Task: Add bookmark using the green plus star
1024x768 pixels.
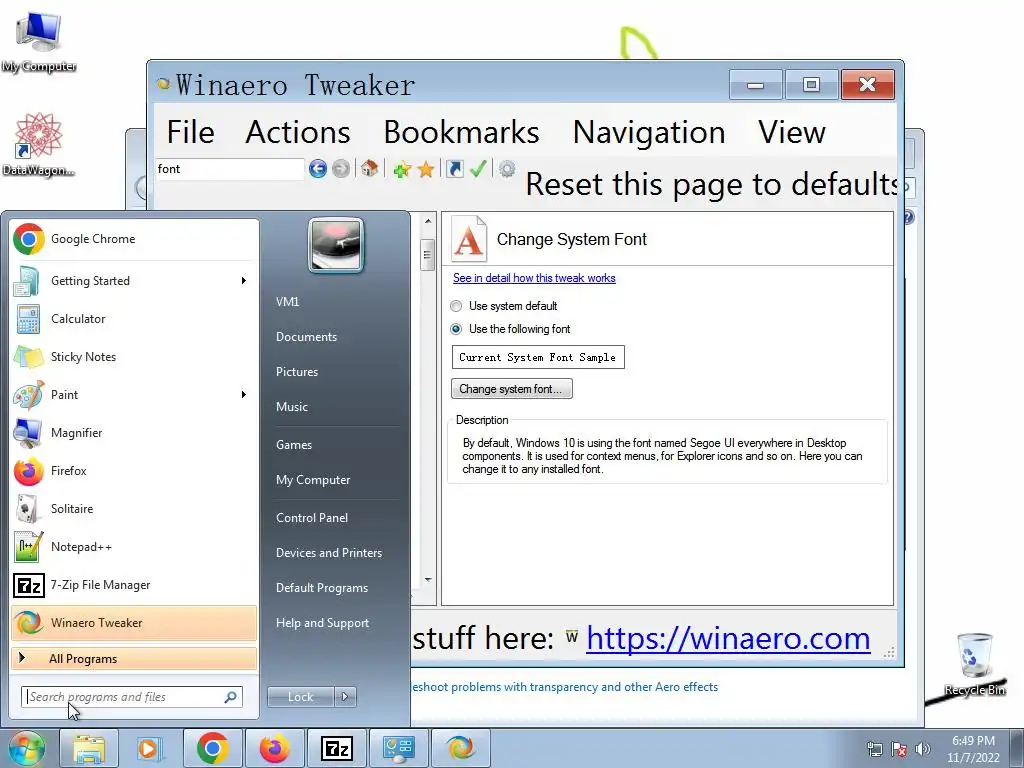Action: (402, 170)
